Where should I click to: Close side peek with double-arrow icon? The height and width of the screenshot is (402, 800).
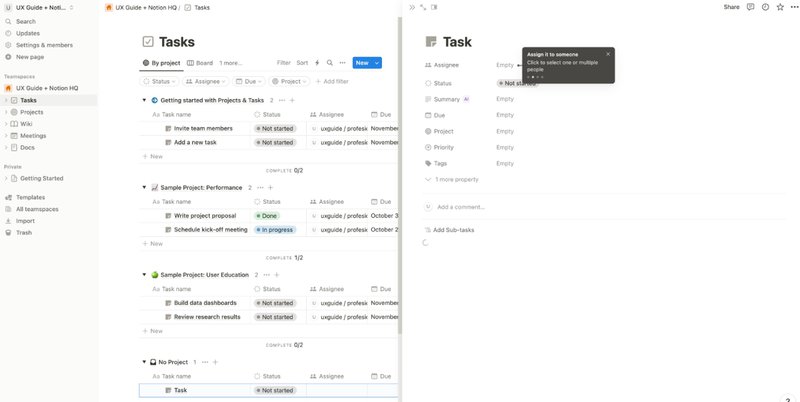click(412, 7)
